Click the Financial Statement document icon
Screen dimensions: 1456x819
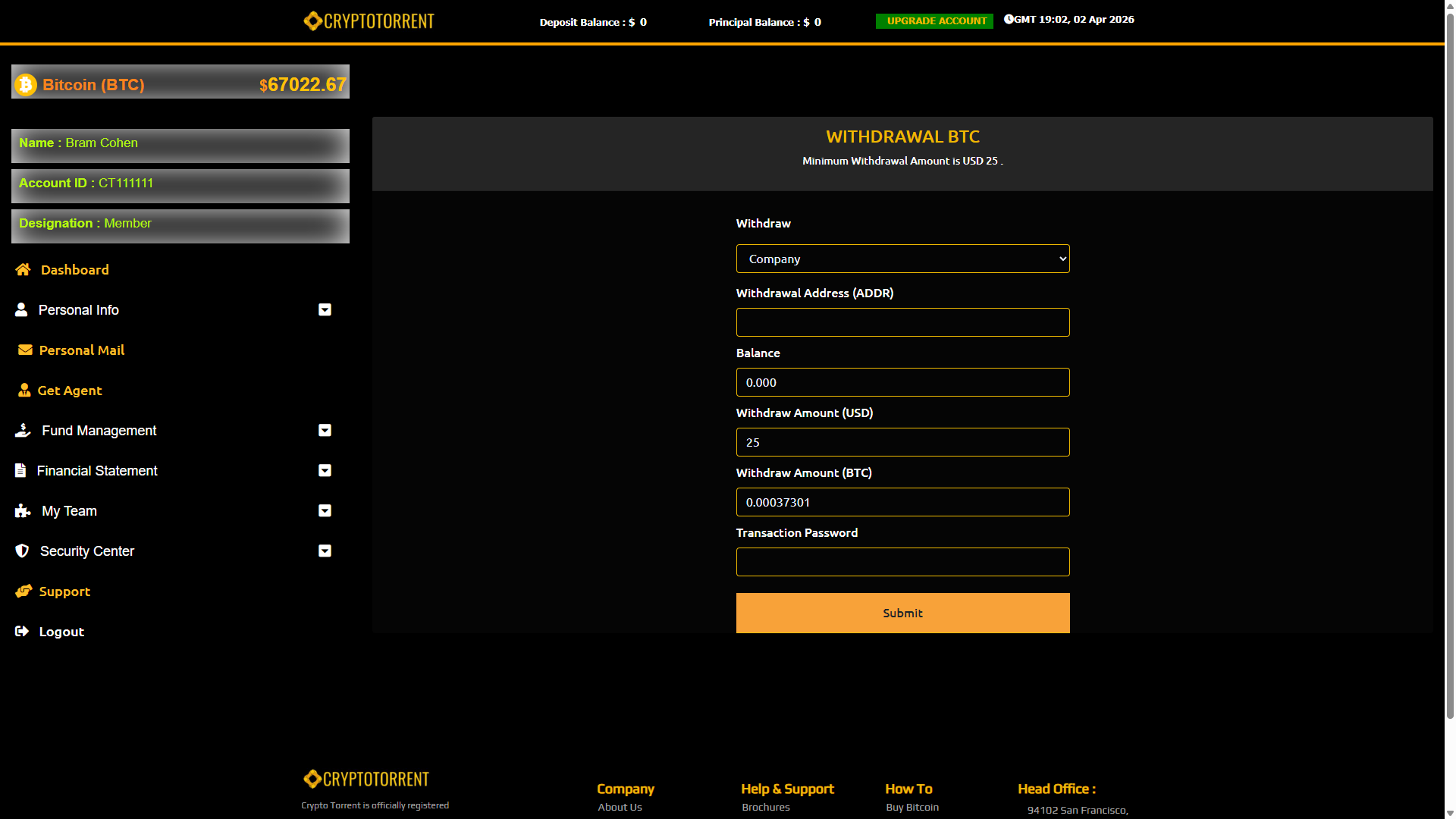coord(20,470)
